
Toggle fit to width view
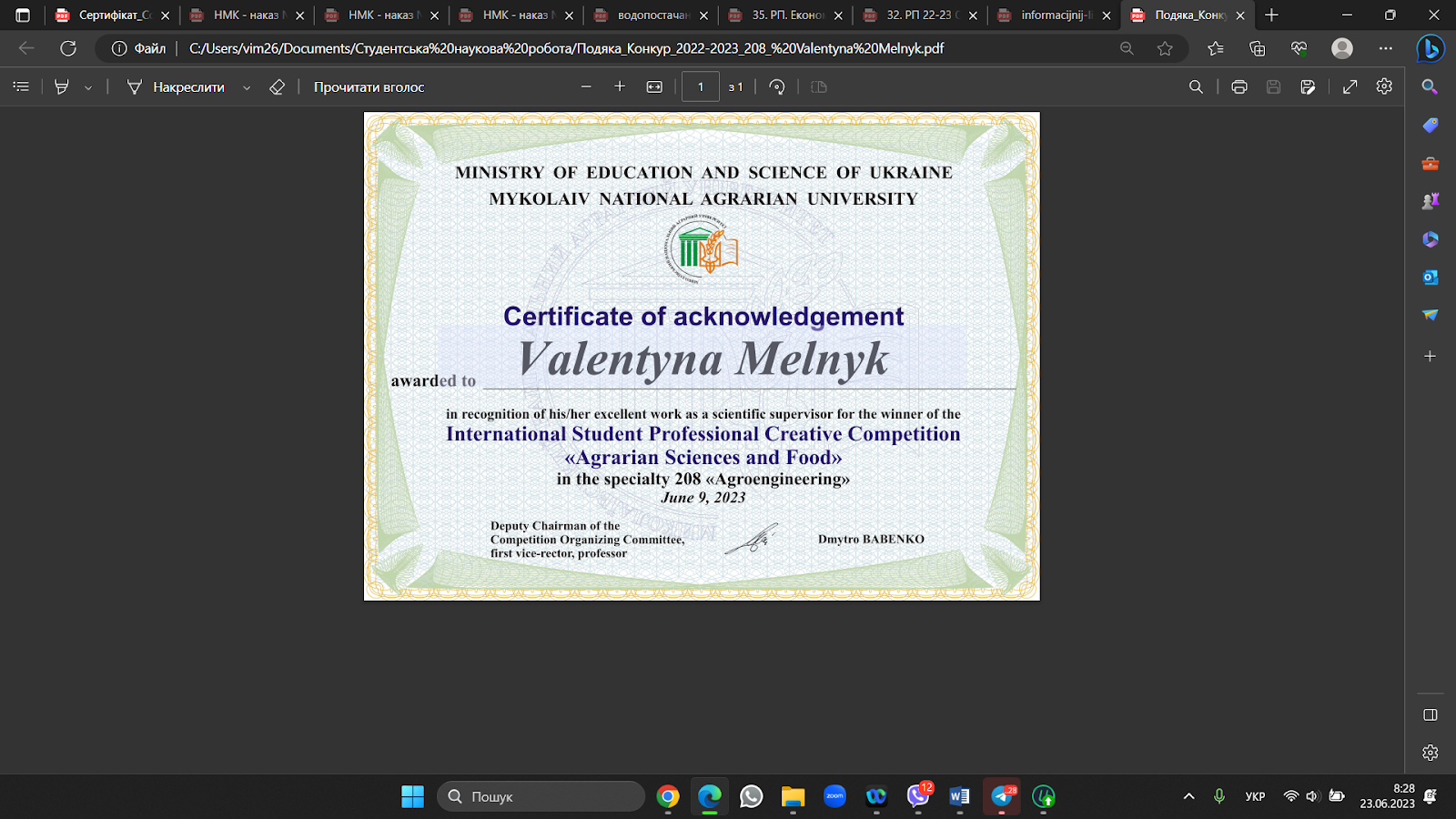coord(654,86)
